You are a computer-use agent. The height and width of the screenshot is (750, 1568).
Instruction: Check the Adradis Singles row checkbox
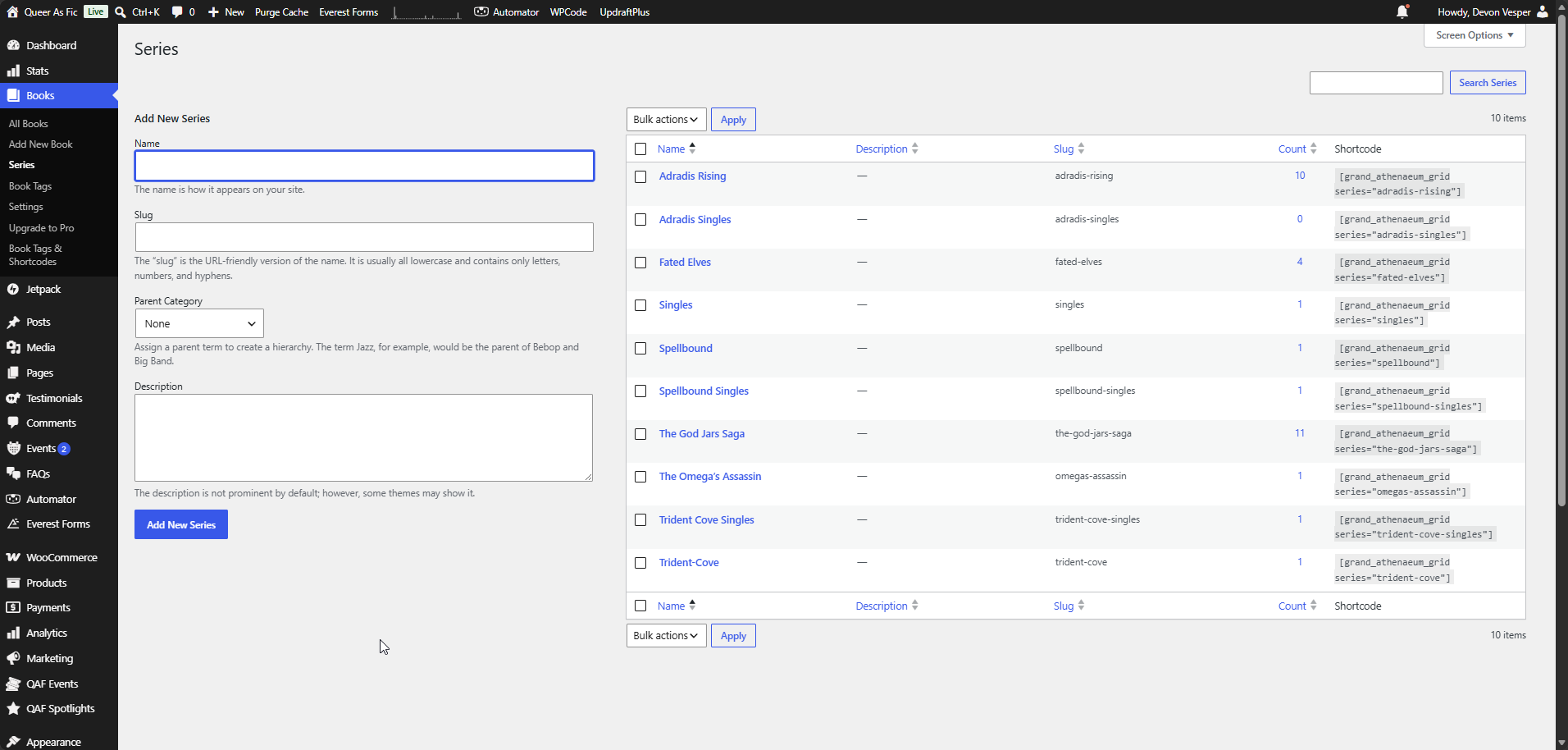[640, 219]
